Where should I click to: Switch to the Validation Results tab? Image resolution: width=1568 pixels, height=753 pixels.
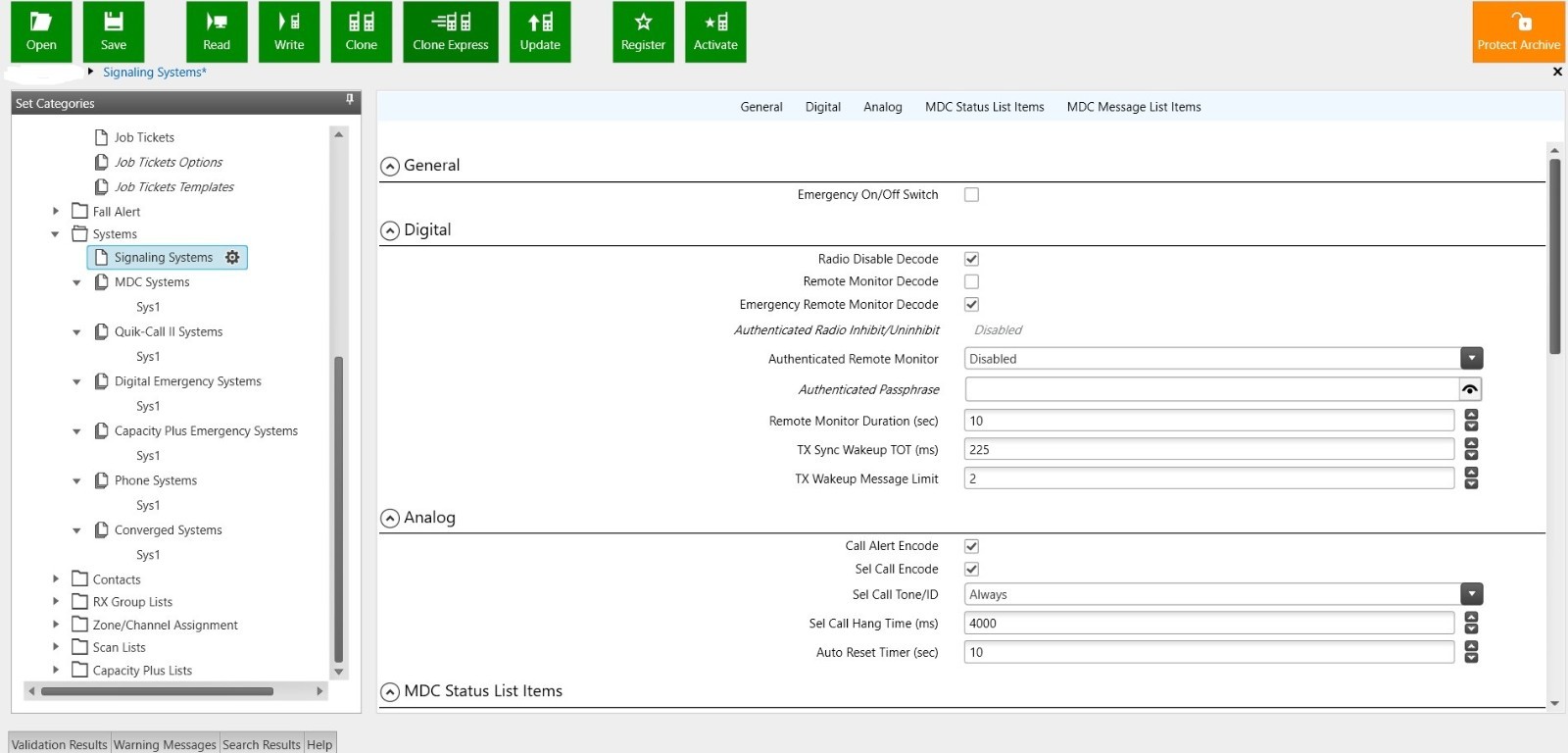tap(60, 744)
